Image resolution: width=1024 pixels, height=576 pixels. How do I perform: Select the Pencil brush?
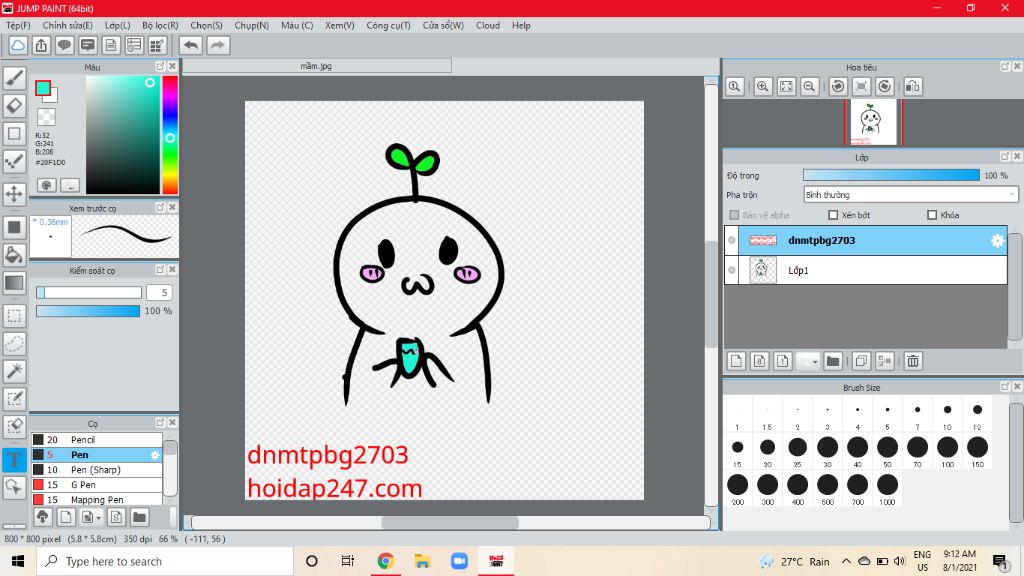click(x=97, y=440)
